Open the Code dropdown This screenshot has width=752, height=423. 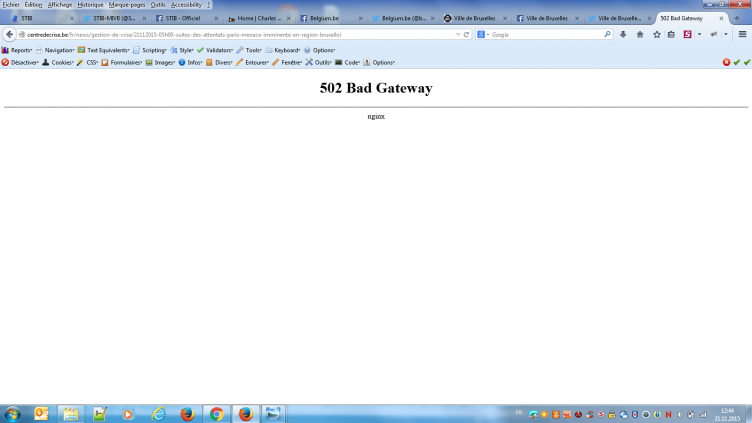[348, 62]
